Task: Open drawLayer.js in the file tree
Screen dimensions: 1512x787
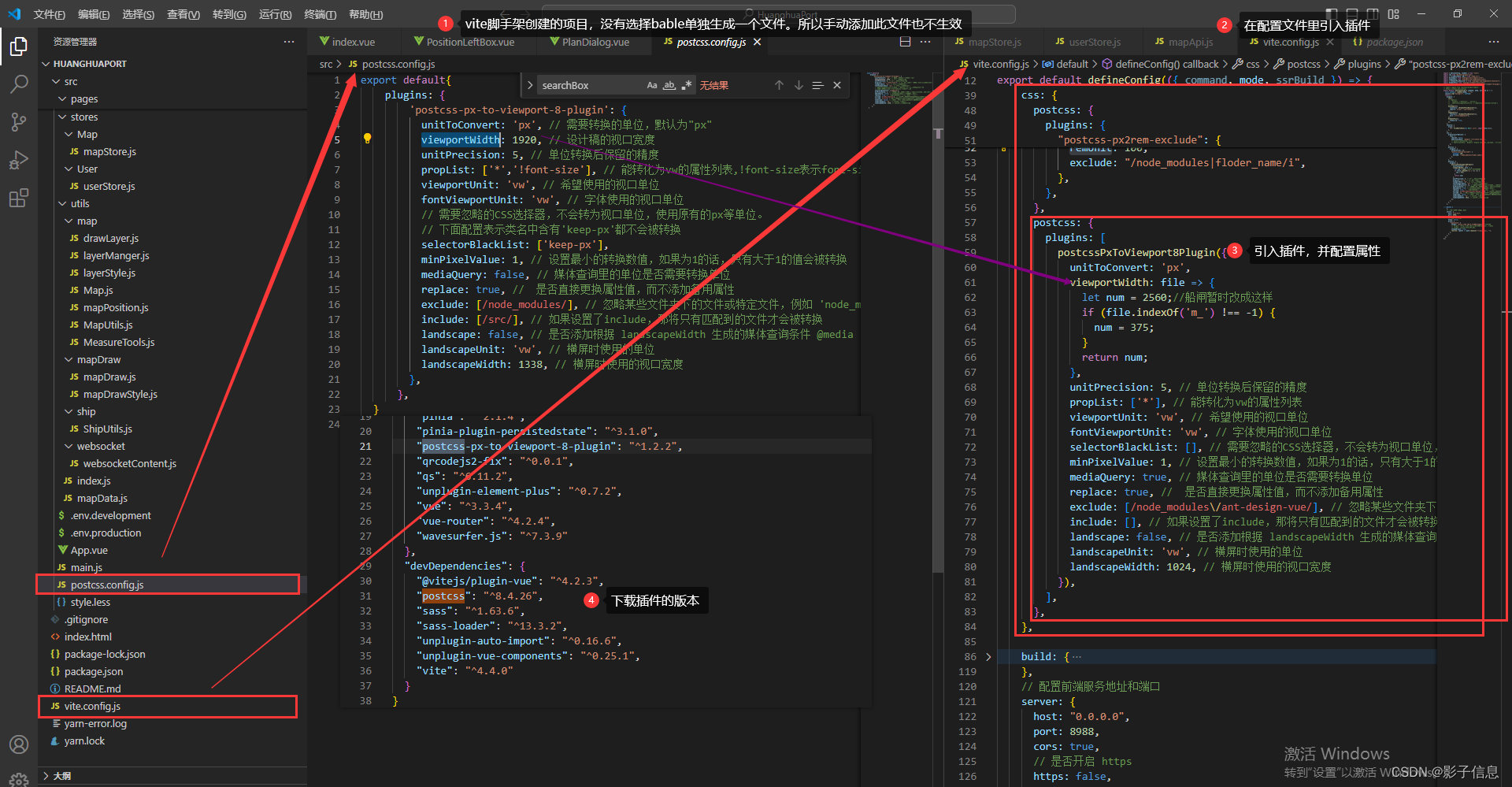Action: (111, 238)
